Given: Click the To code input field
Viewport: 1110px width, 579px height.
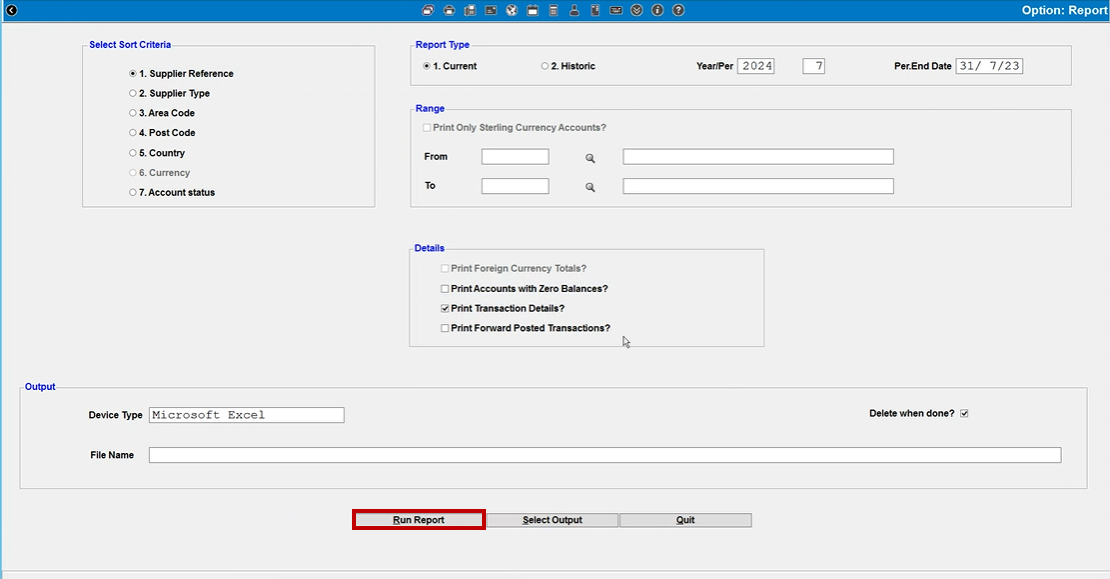Looking at the screenshot, I should [515, 186].
